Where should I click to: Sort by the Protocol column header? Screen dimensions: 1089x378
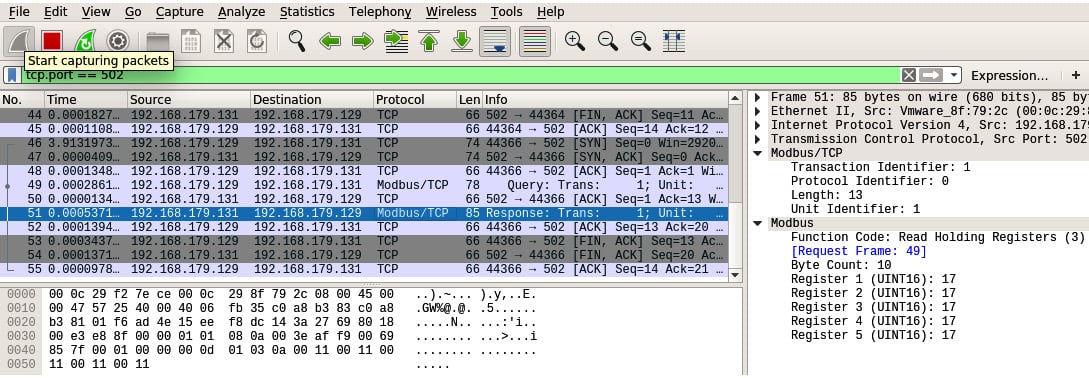click(x=415, y=99)
